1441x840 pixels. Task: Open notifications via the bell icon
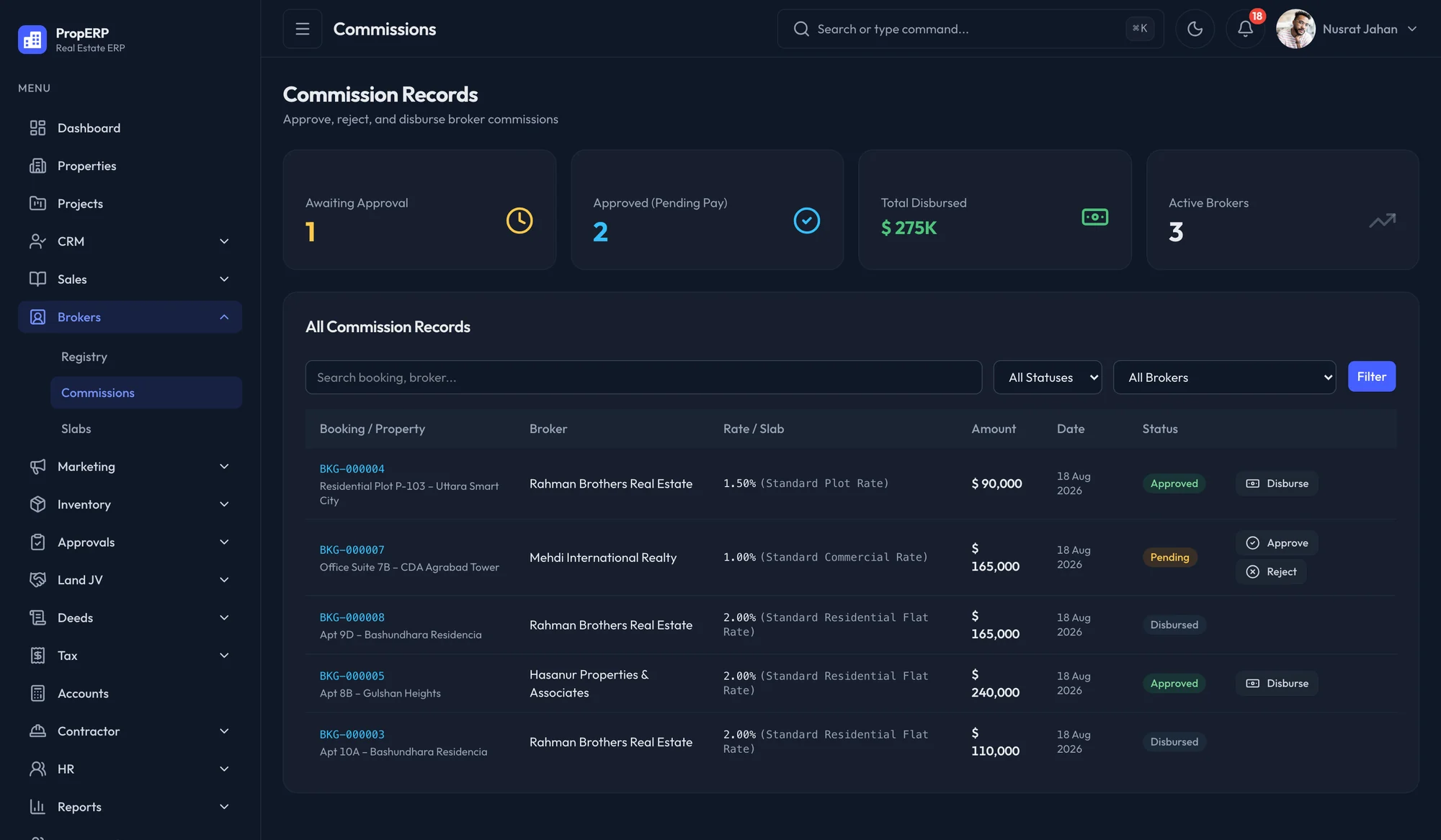pyautogui.click(x=1245, y=29)
